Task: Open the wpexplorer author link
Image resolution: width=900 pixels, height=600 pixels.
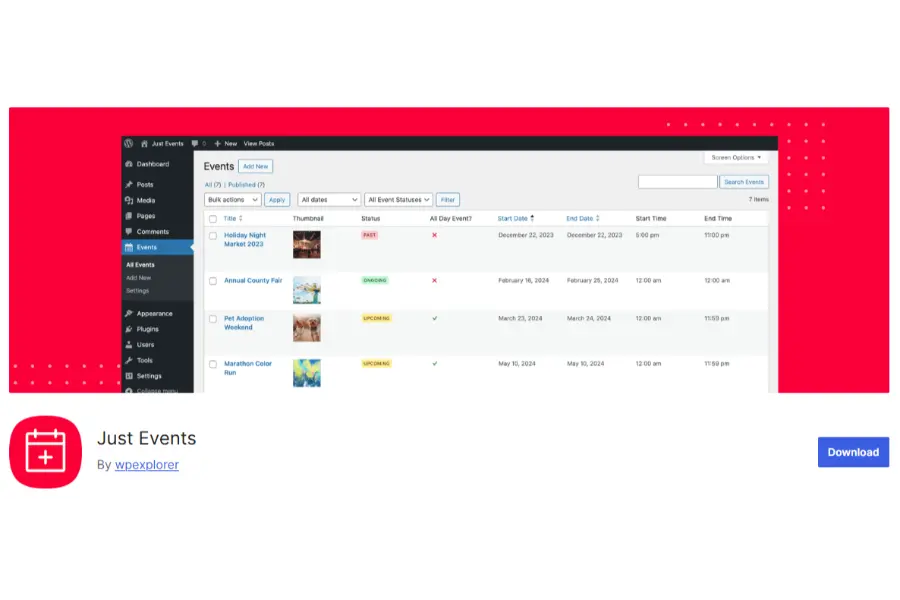Action: (x=147, y=464)
